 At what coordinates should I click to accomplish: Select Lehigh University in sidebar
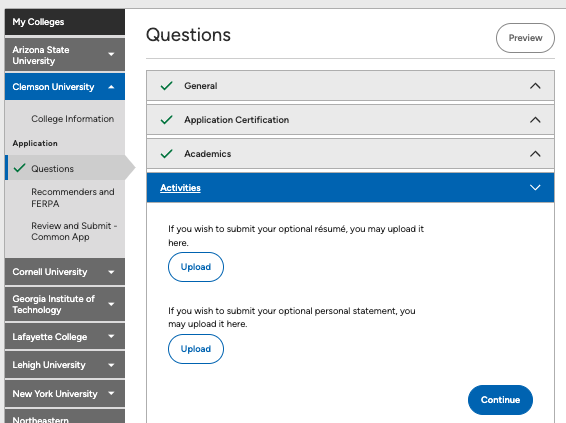(x=65, y=365)
